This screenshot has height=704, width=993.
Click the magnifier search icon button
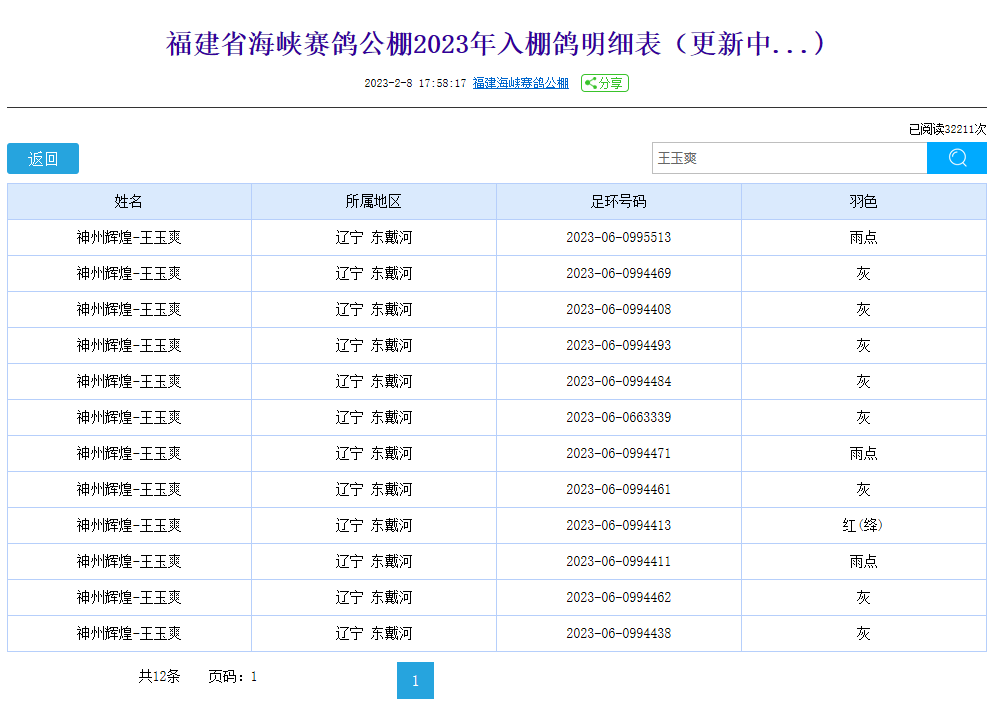pos(957,158)
